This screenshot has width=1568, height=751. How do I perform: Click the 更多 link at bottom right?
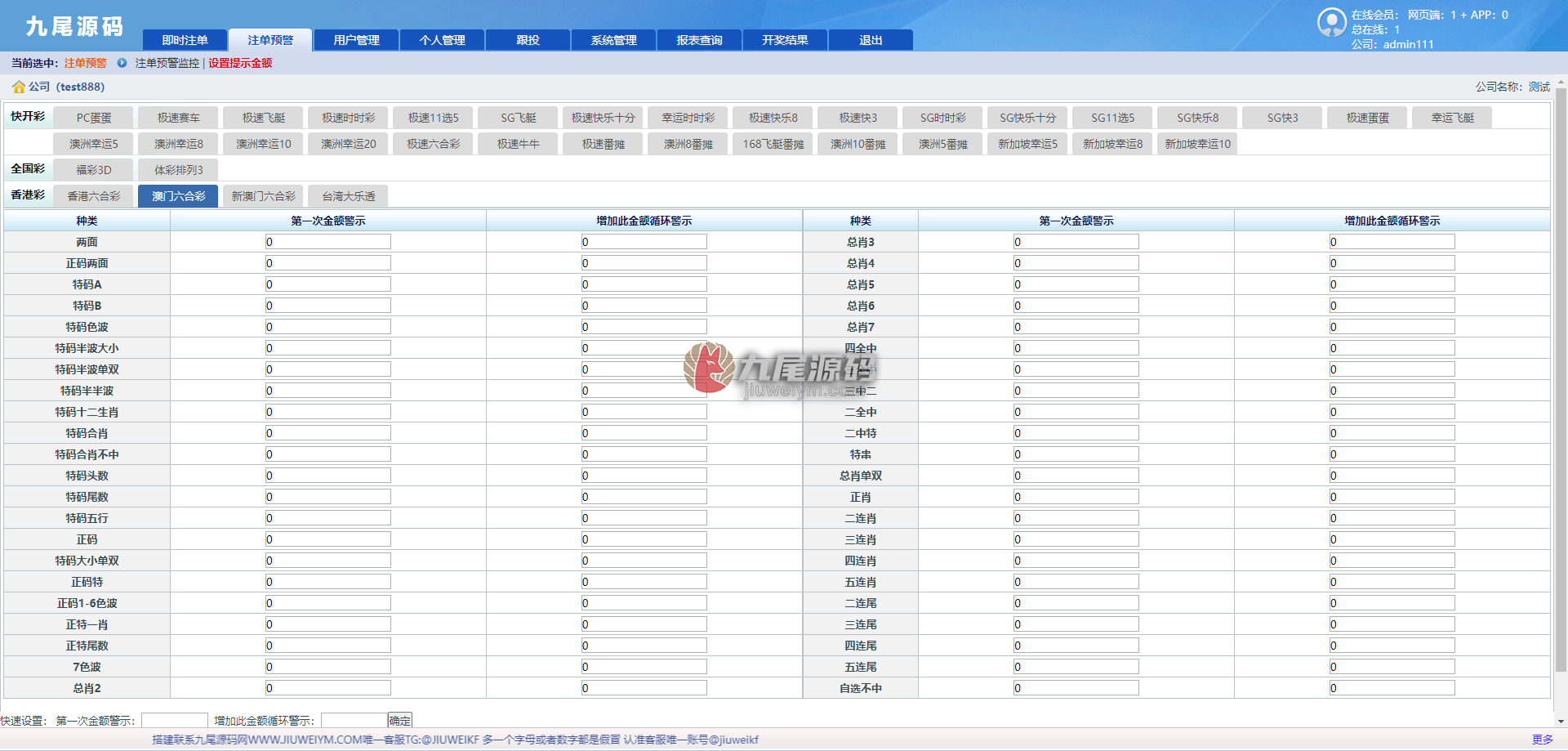pyautogui.click(x=1542, y=740)
